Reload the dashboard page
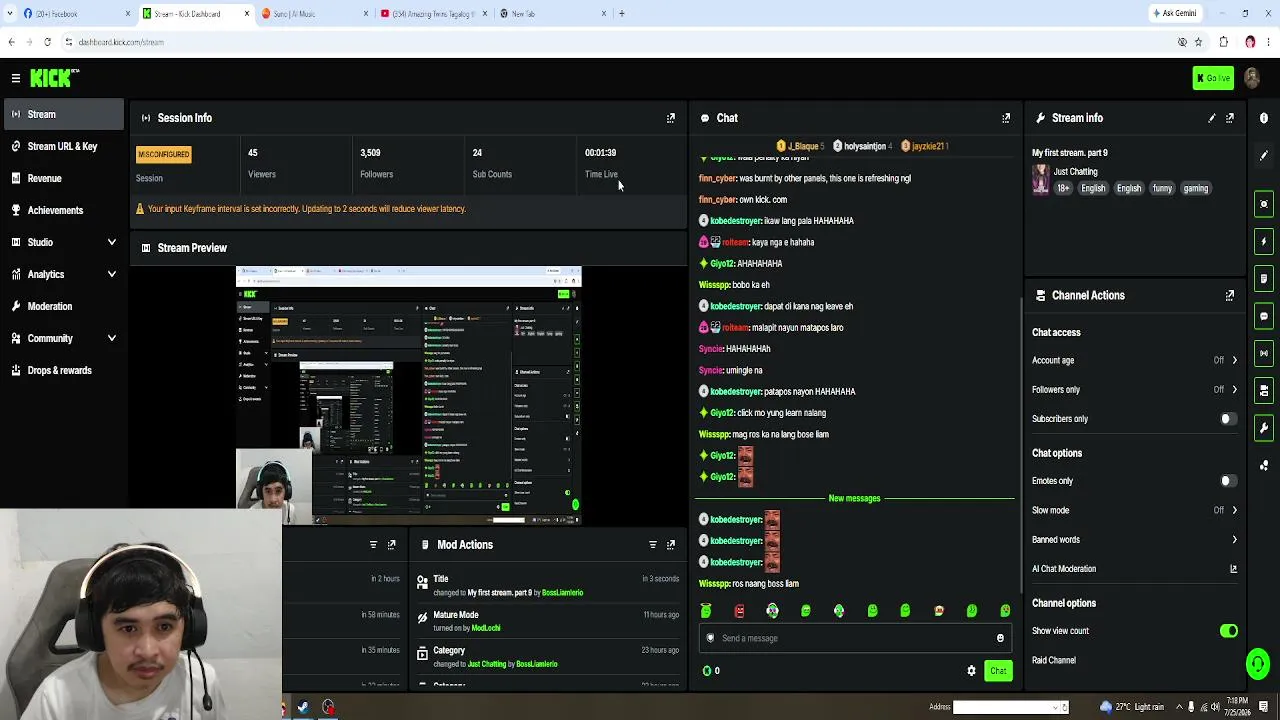This screenshot has height=720, width=1280. [x=47, y=42]
